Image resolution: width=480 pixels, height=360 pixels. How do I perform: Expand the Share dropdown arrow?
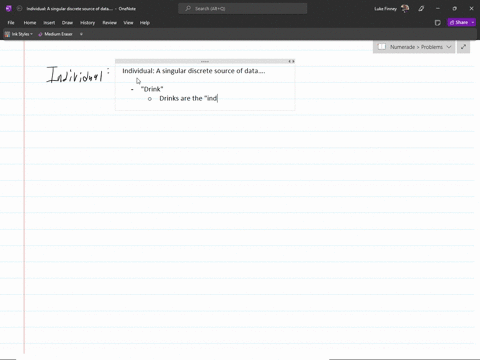pos(473,22)
